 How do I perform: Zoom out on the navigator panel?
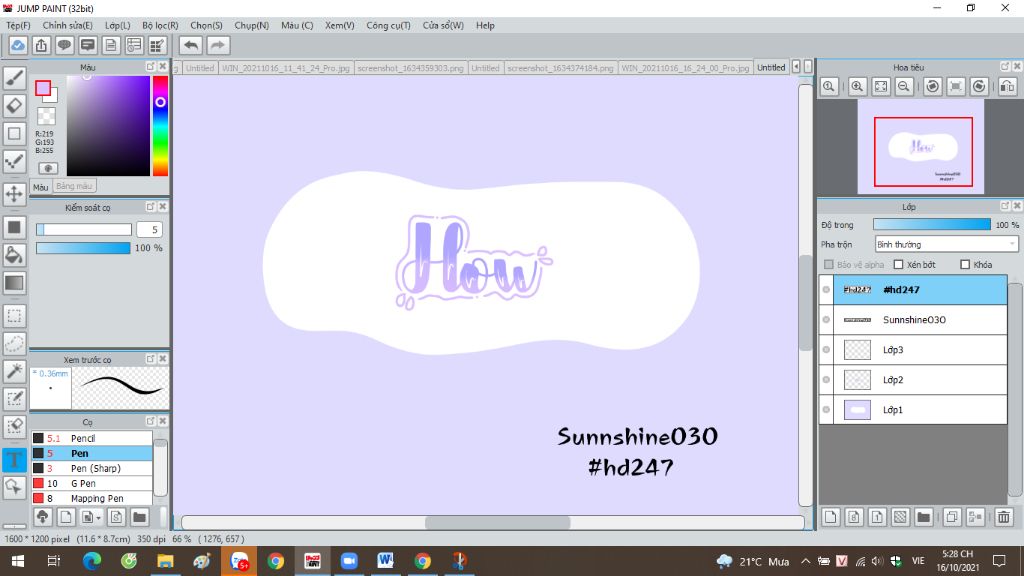coord(904,86)
